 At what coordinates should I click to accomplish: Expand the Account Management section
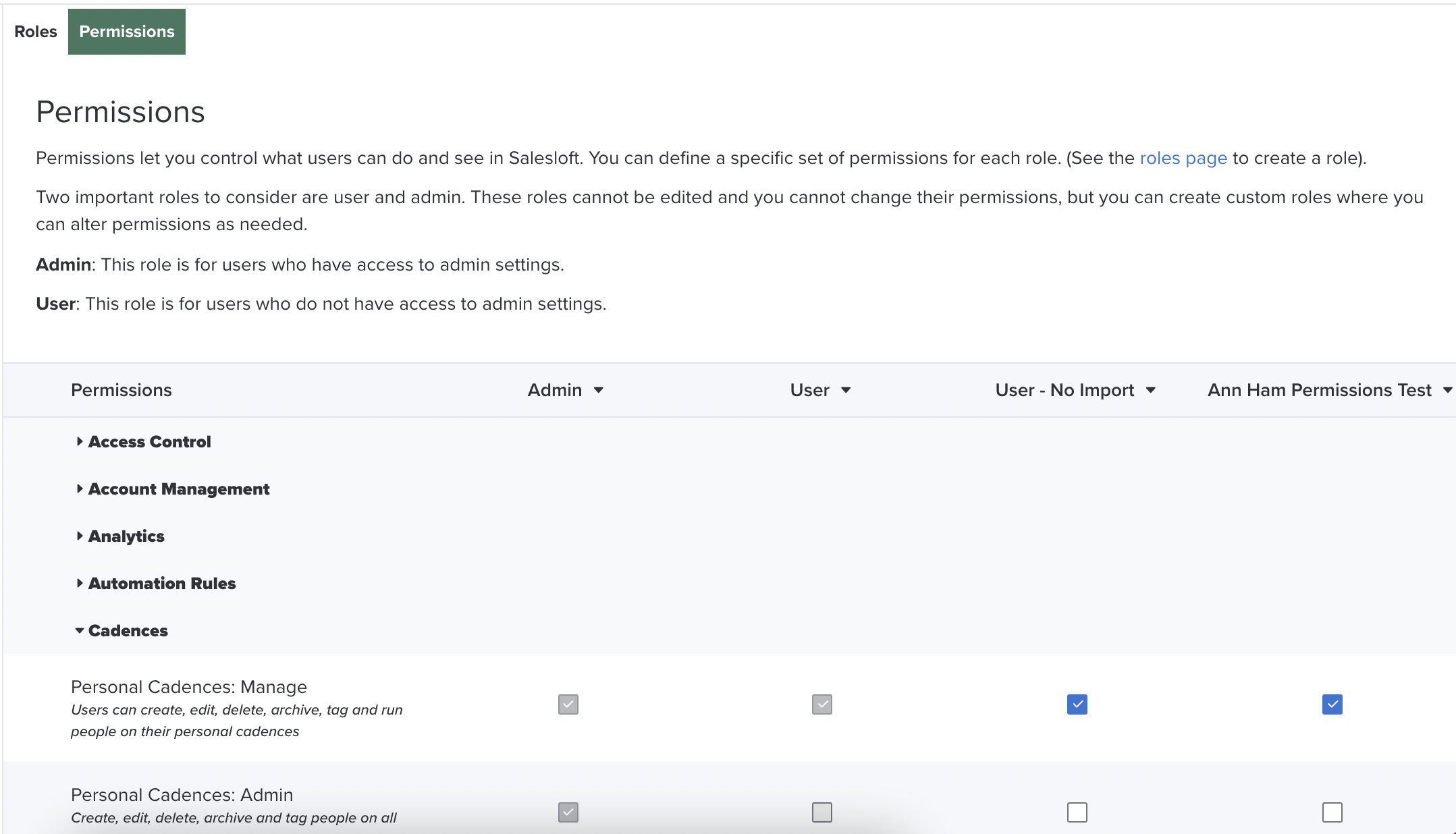point(178,489)
